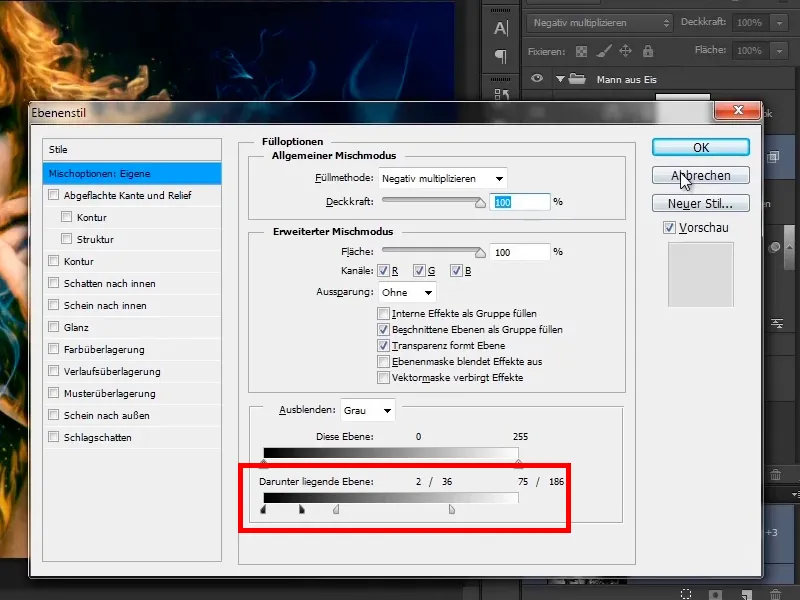Click the Neuer Stil... button
This screenshot has height=600, width=800.
[x=701, y=204]
